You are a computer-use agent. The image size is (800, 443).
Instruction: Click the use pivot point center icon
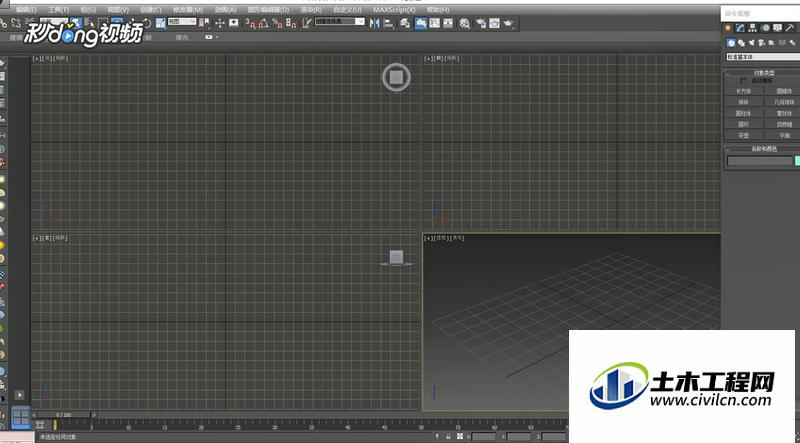pyautogui.click(x=204, y=23)
